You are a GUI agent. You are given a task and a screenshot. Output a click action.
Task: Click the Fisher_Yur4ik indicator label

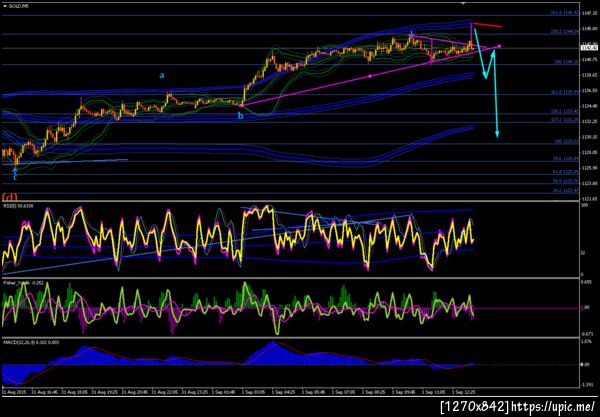click(23, 283)
